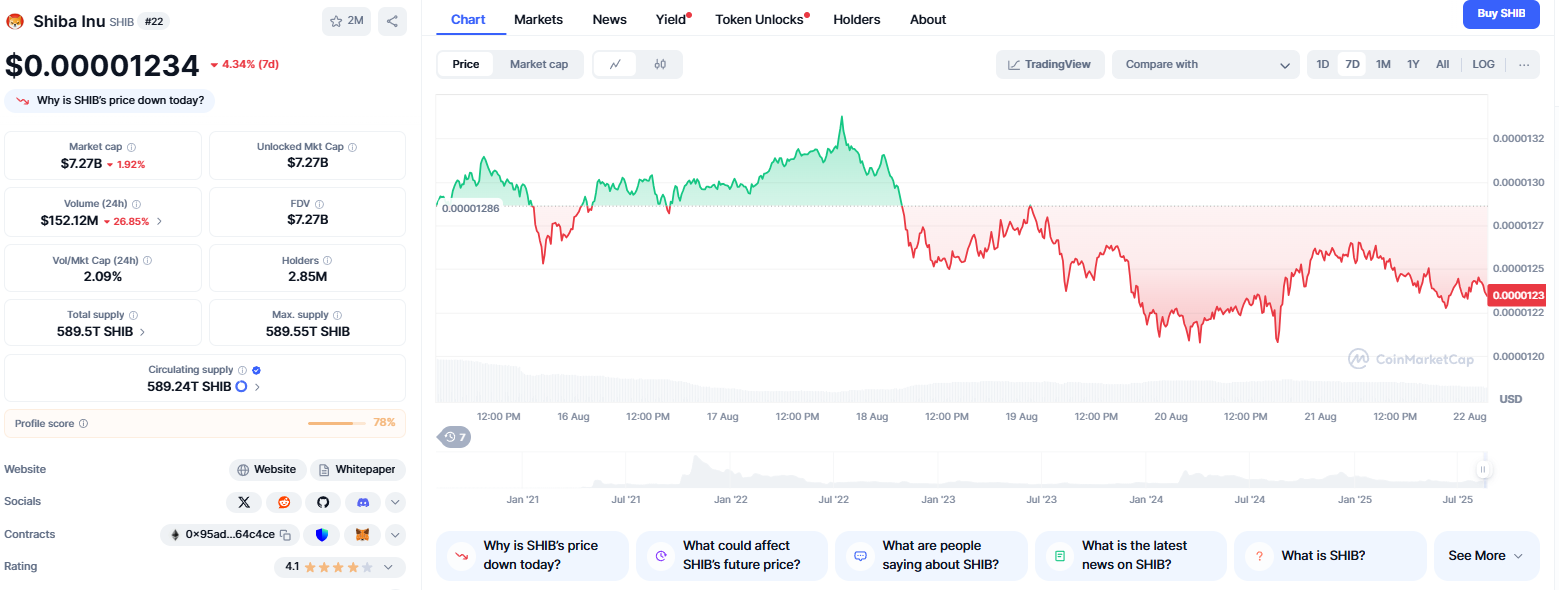Add Shiba Inu to watchlist via star
Viewport: 1559px width, 590px height.
coord(346,21)
